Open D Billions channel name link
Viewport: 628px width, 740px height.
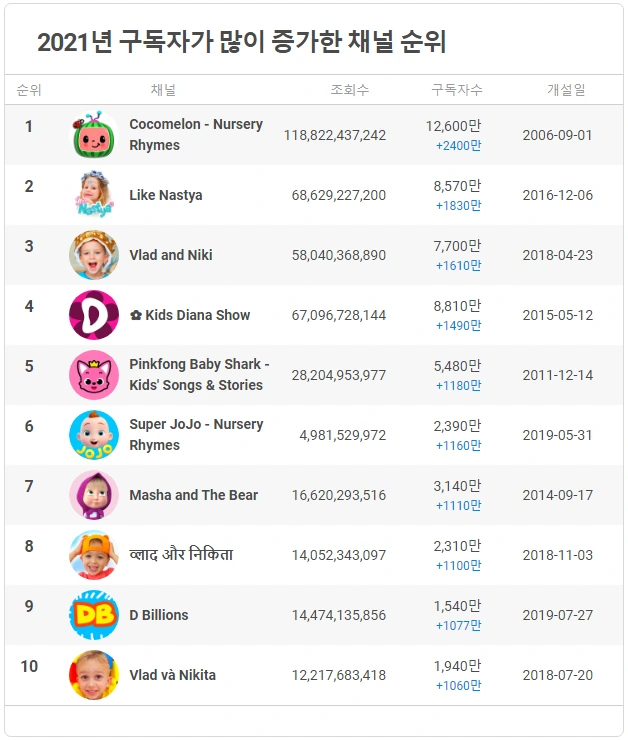click(159, 615)
